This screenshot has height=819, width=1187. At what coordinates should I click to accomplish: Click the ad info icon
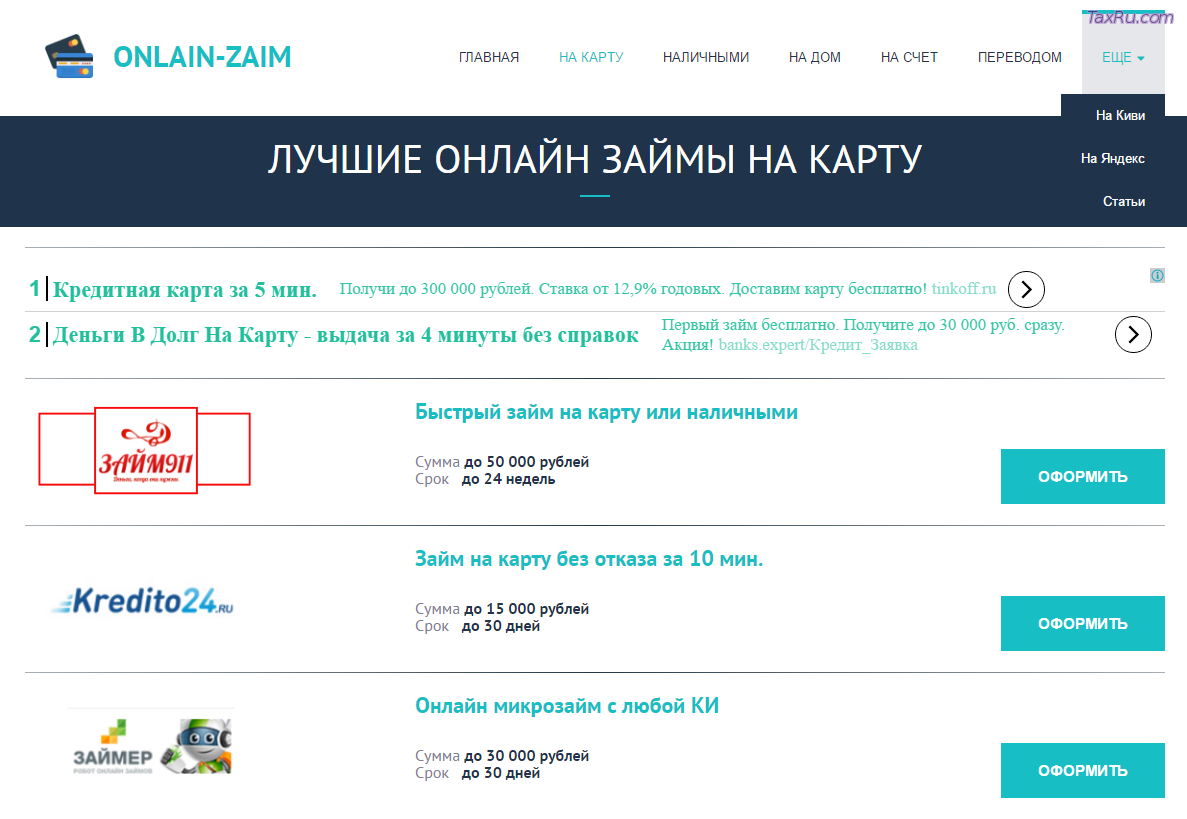pos(1157,275)
